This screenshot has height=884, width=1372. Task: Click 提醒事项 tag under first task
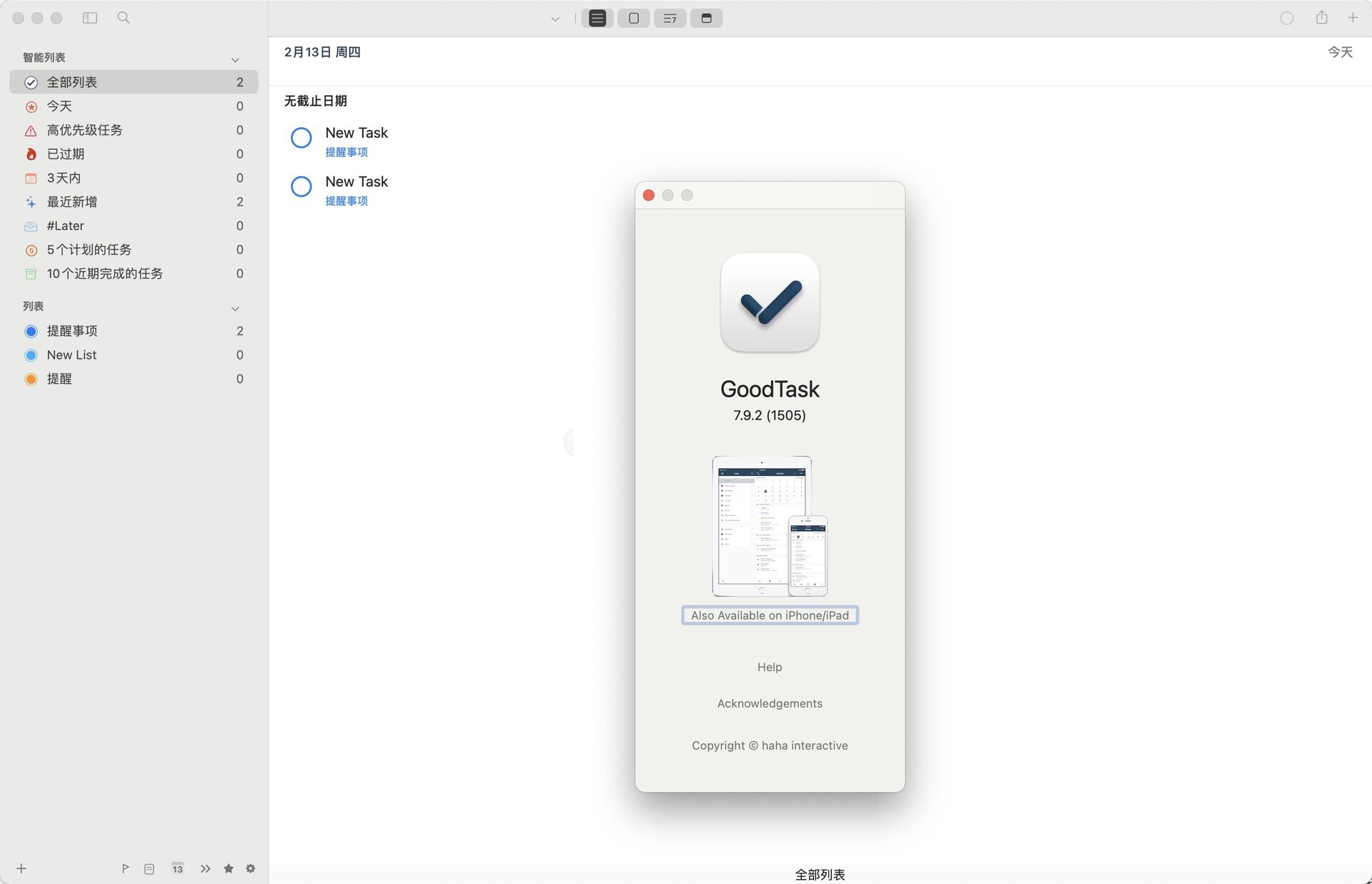[347, 152]
